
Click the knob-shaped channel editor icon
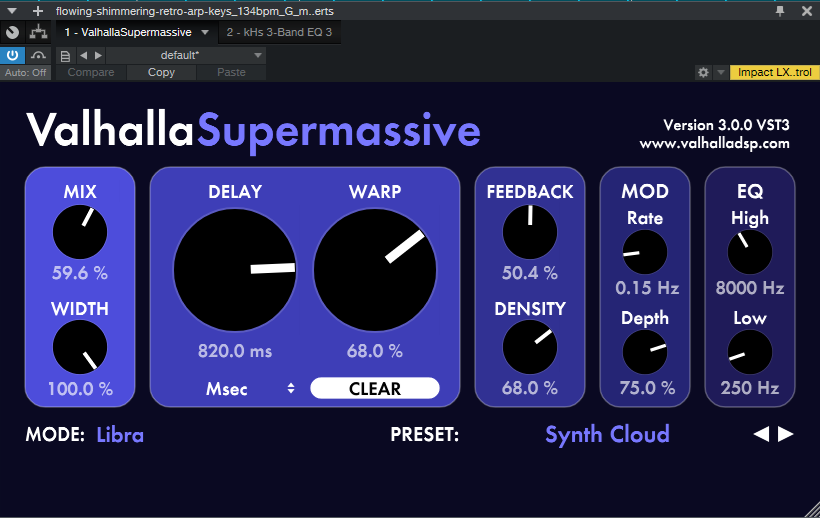(x=13, y=33)
